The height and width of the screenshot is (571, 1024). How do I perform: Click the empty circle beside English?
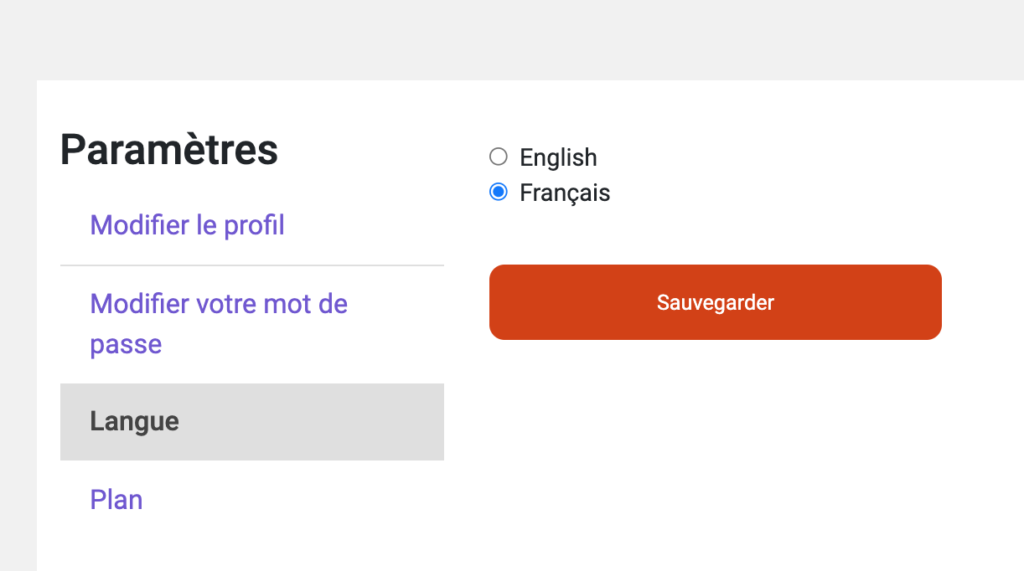click(498, 157)
